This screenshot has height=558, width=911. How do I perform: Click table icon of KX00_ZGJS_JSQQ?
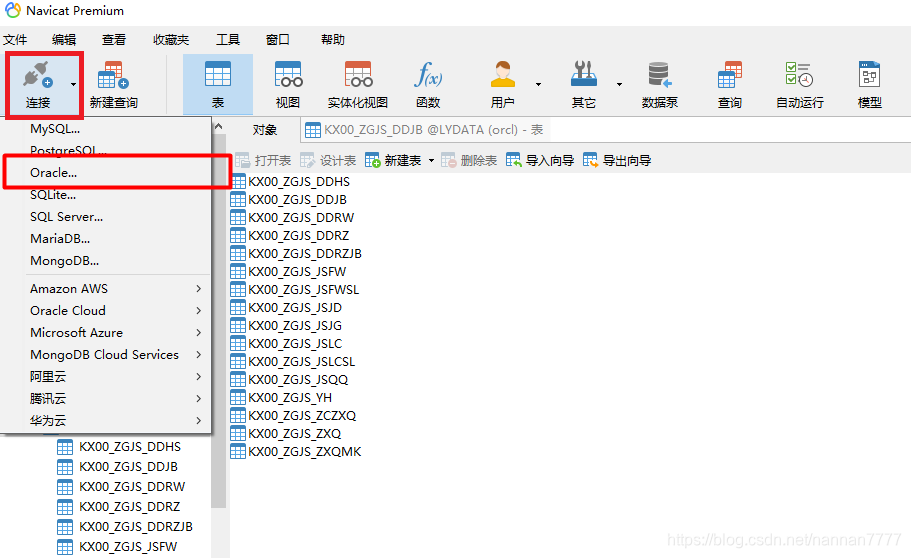pyautogui.click(x=238, y=380)
